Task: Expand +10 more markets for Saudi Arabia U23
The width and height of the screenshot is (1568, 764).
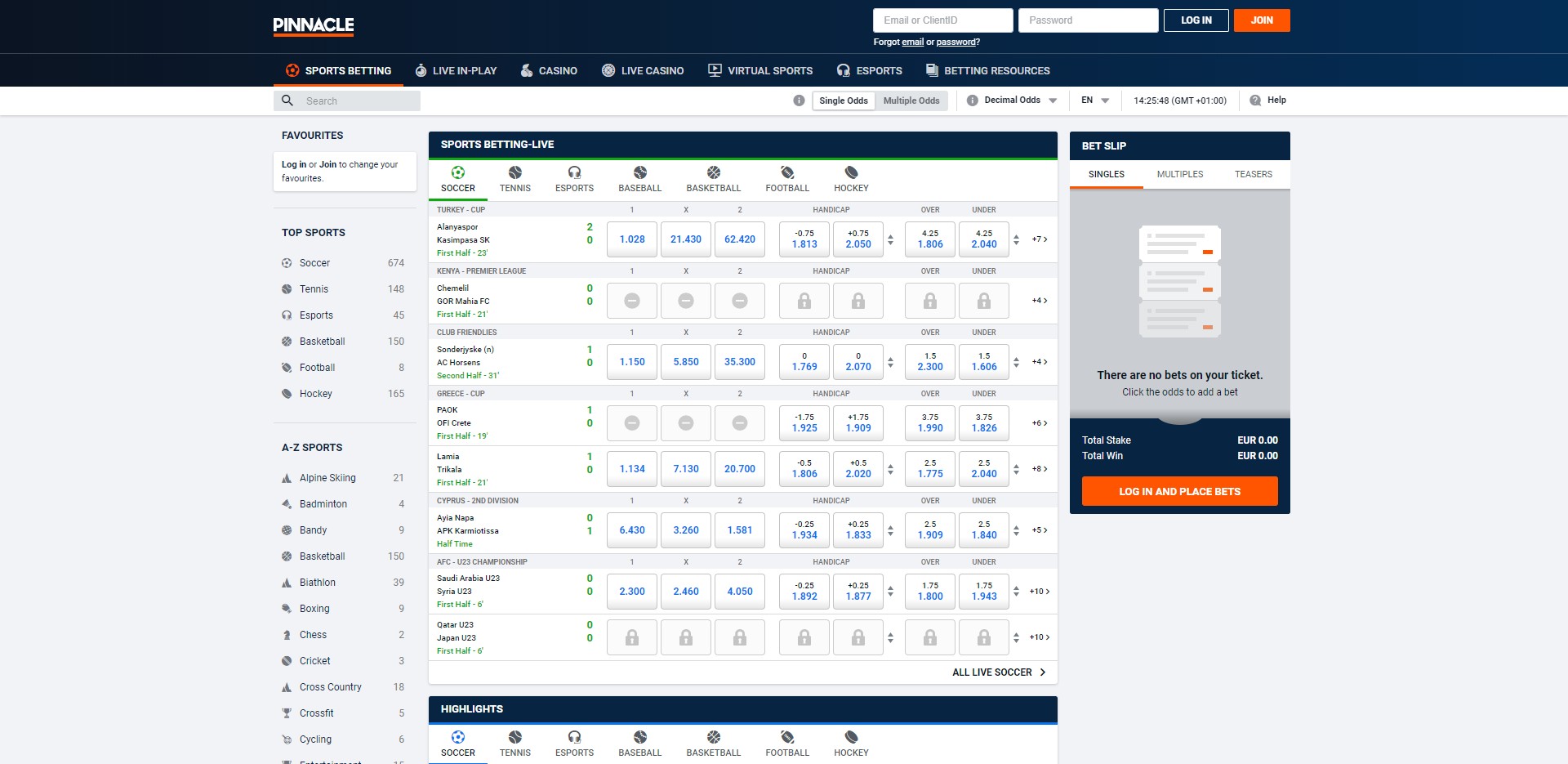Action: (x=1039, y=592)
